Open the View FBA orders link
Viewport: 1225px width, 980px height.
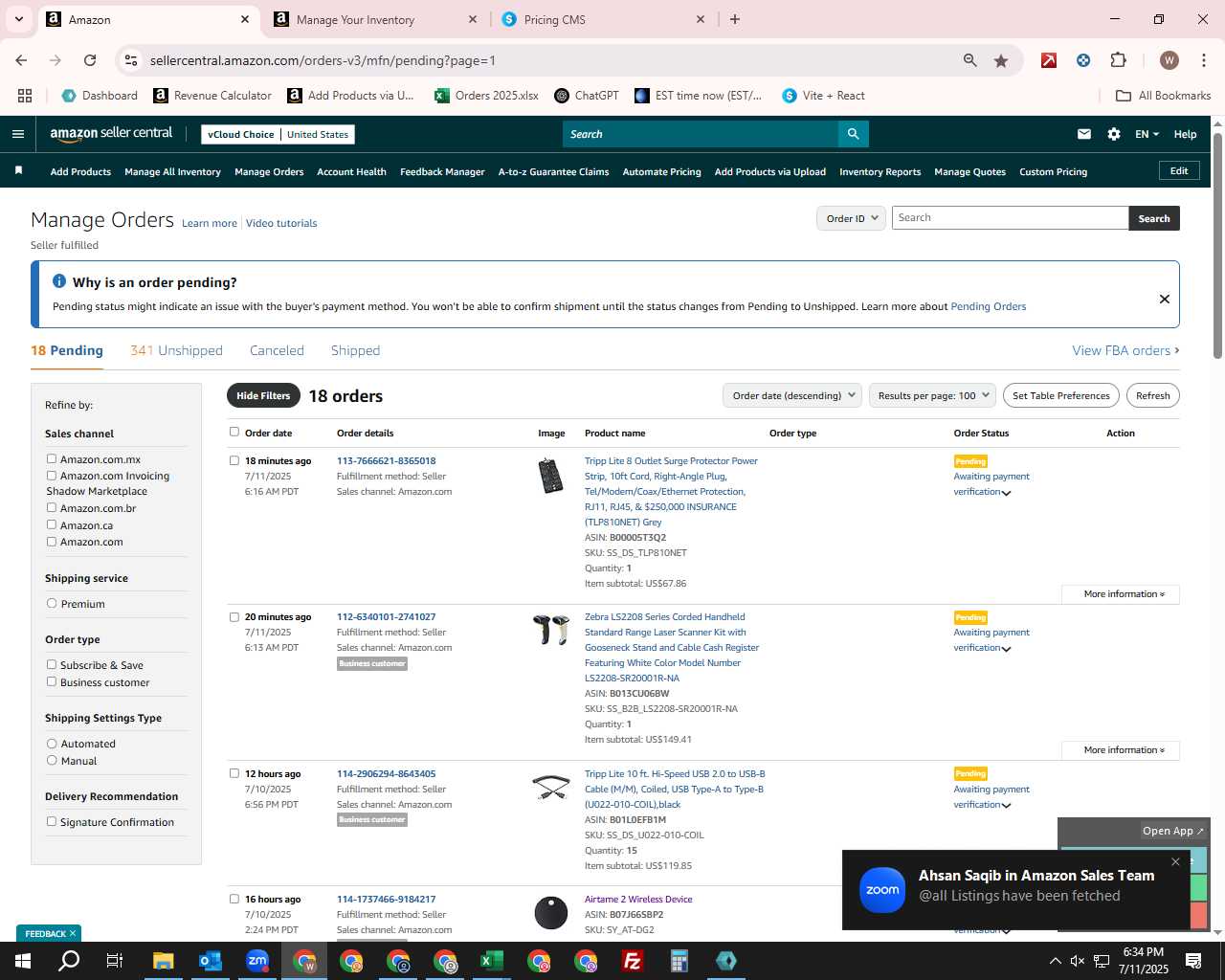pos(1125,350)
